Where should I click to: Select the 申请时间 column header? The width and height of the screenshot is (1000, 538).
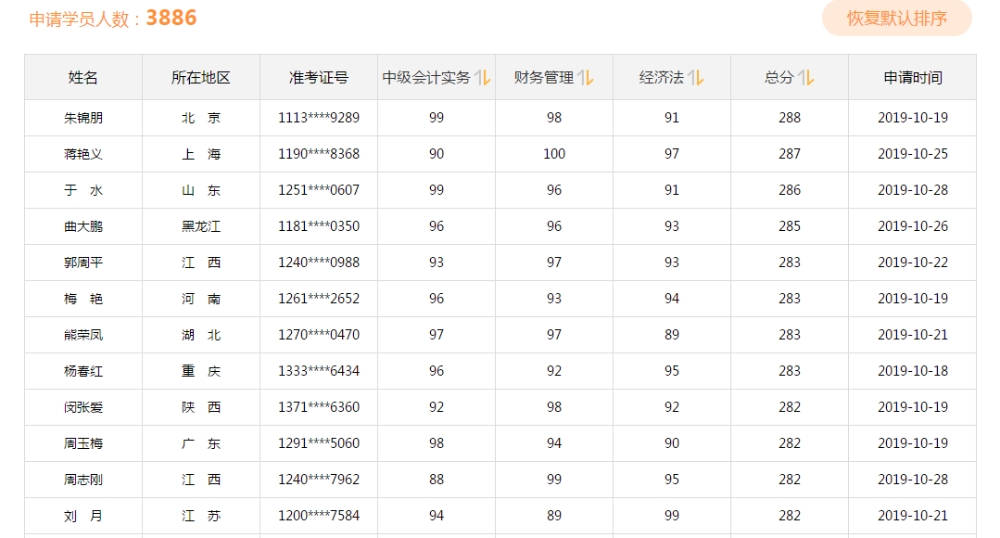point(913,77)
